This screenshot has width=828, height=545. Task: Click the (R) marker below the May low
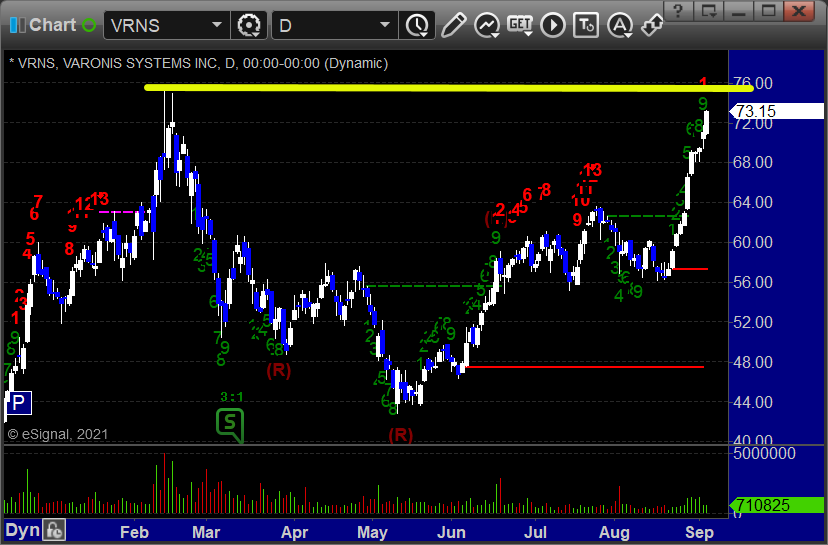point(400,435)
